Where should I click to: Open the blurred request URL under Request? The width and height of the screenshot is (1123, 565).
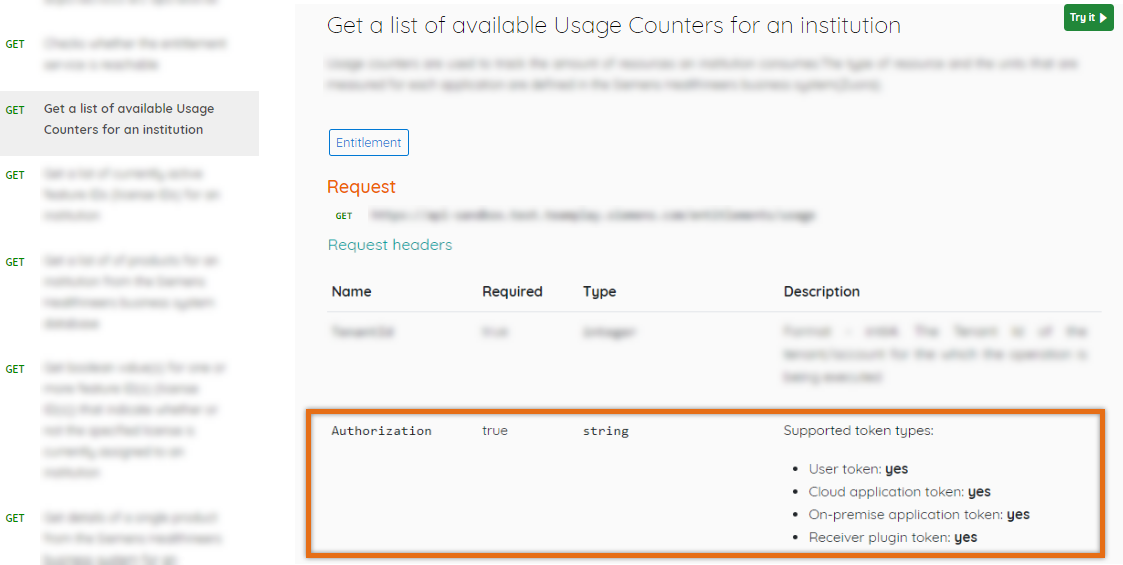[x=591, y=215]
